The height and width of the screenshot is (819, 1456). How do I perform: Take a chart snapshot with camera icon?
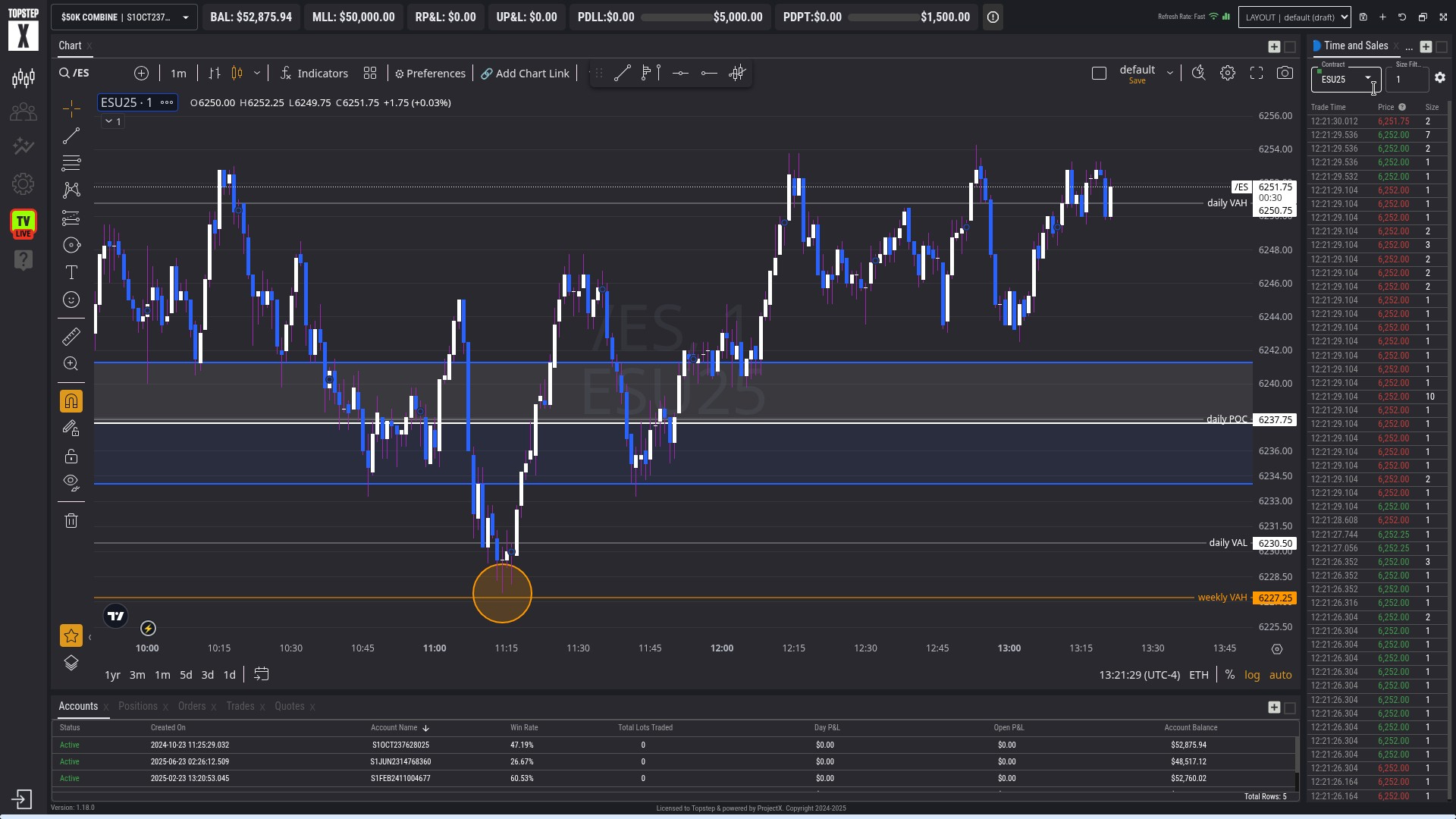(x=1285, y=74)
